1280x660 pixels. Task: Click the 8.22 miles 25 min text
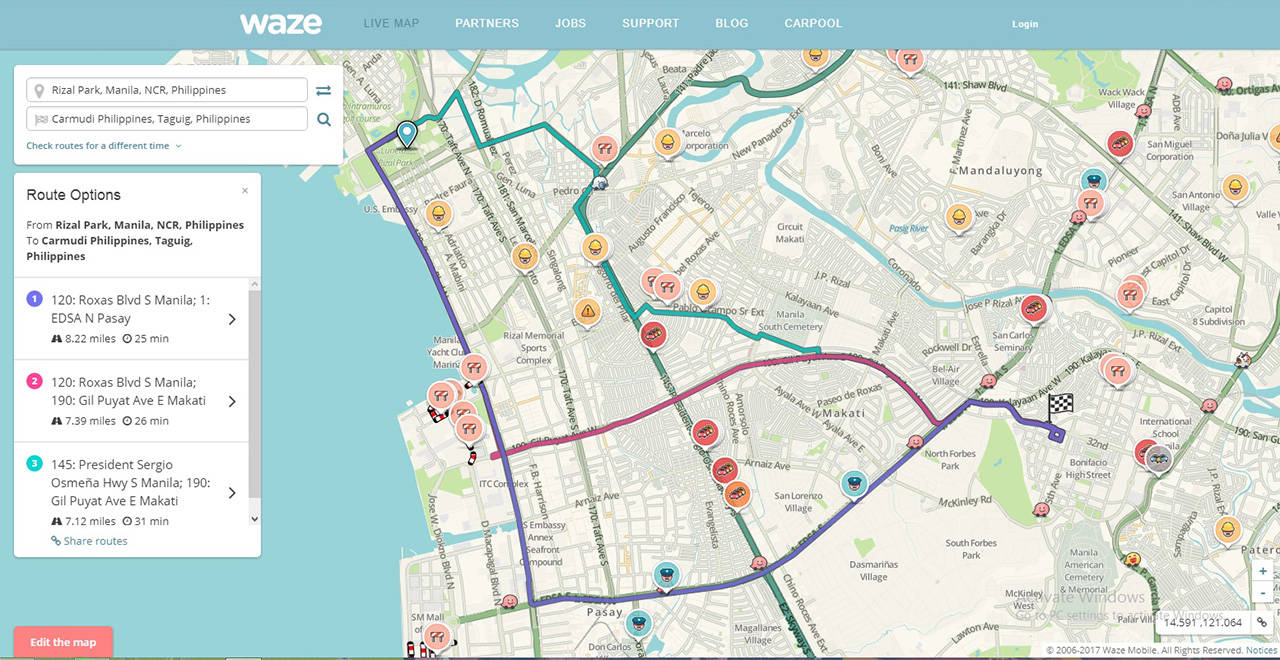click(110, 339)
